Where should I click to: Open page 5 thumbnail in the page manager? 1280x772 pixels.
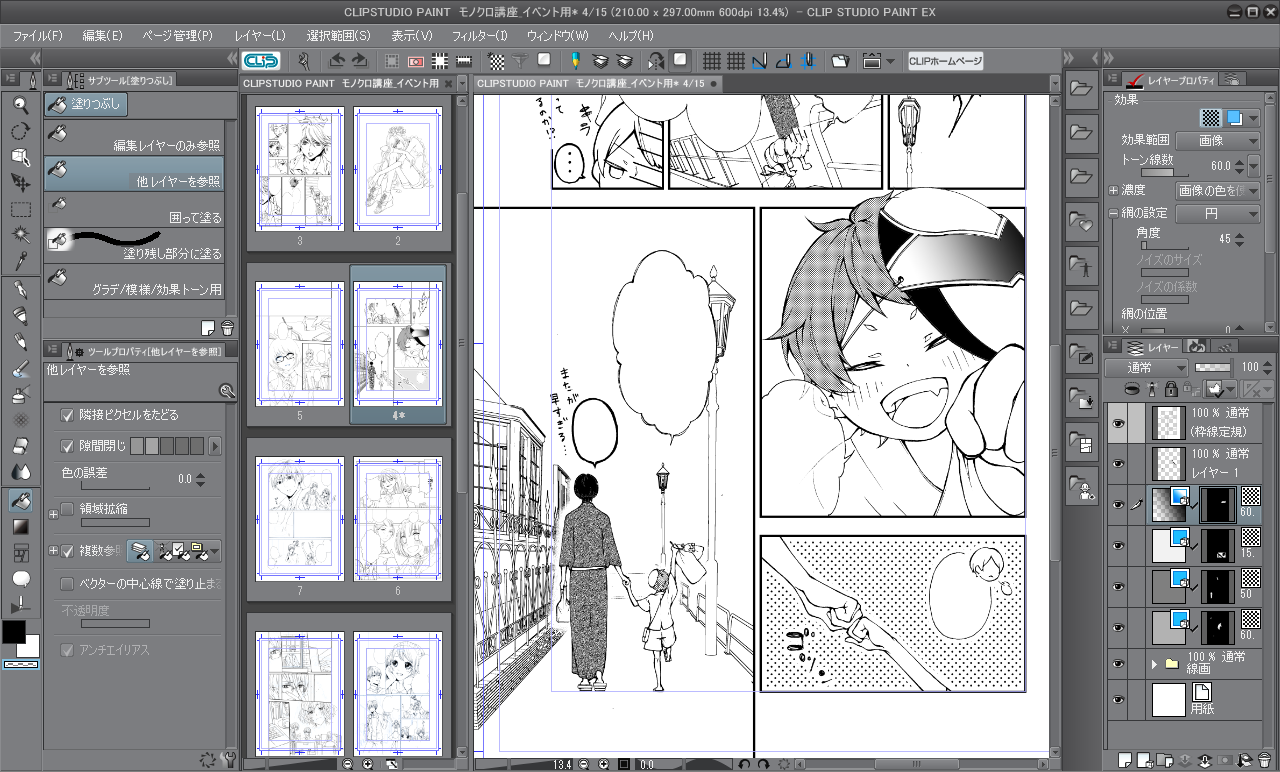[299, 345]
